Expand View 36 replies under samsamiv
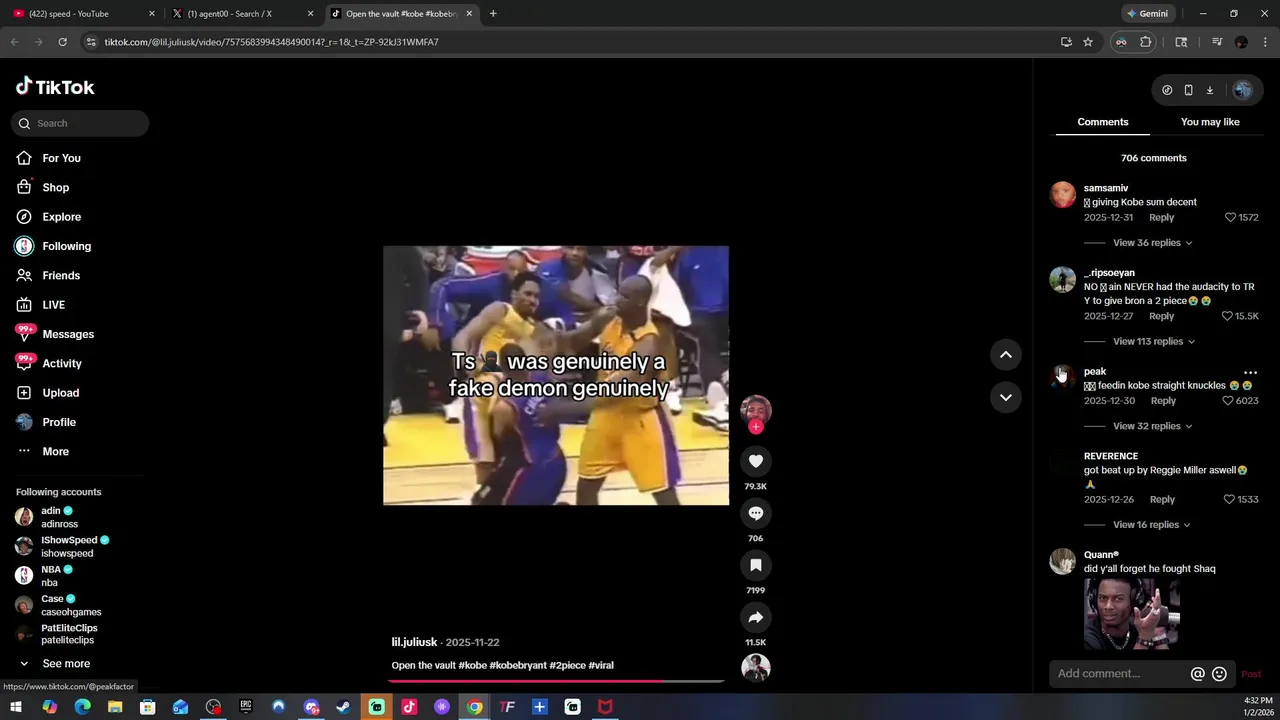Screen dimensions: 1280x720 coord(1152,243)
